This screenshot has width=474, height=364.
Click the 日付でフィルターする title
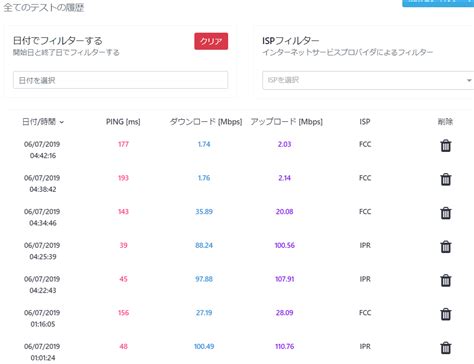(x=58, y=41)
